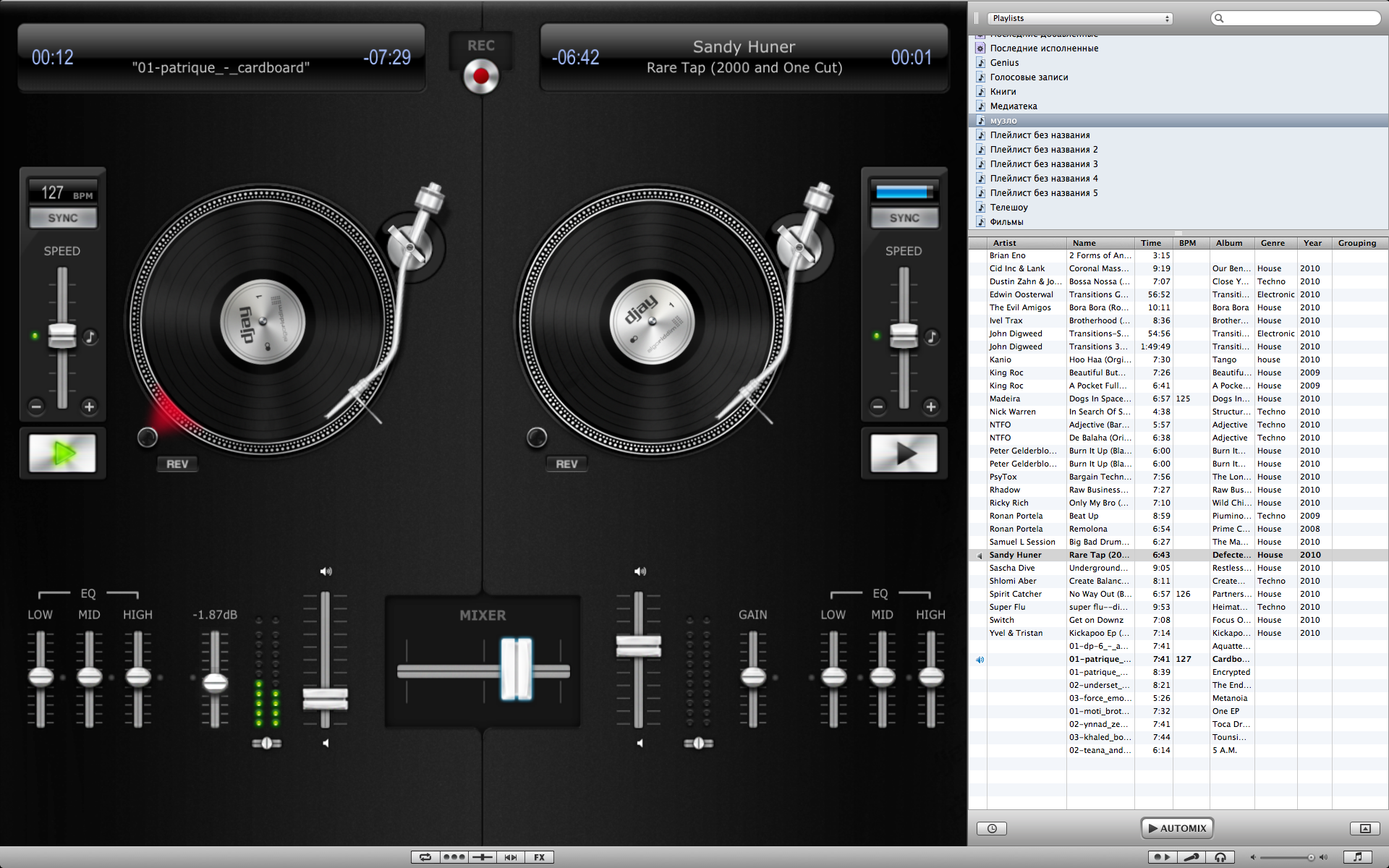The image size is (1389, 868).
Task: Select the Телешоу playlist
Action: [x=1178, y=208]
